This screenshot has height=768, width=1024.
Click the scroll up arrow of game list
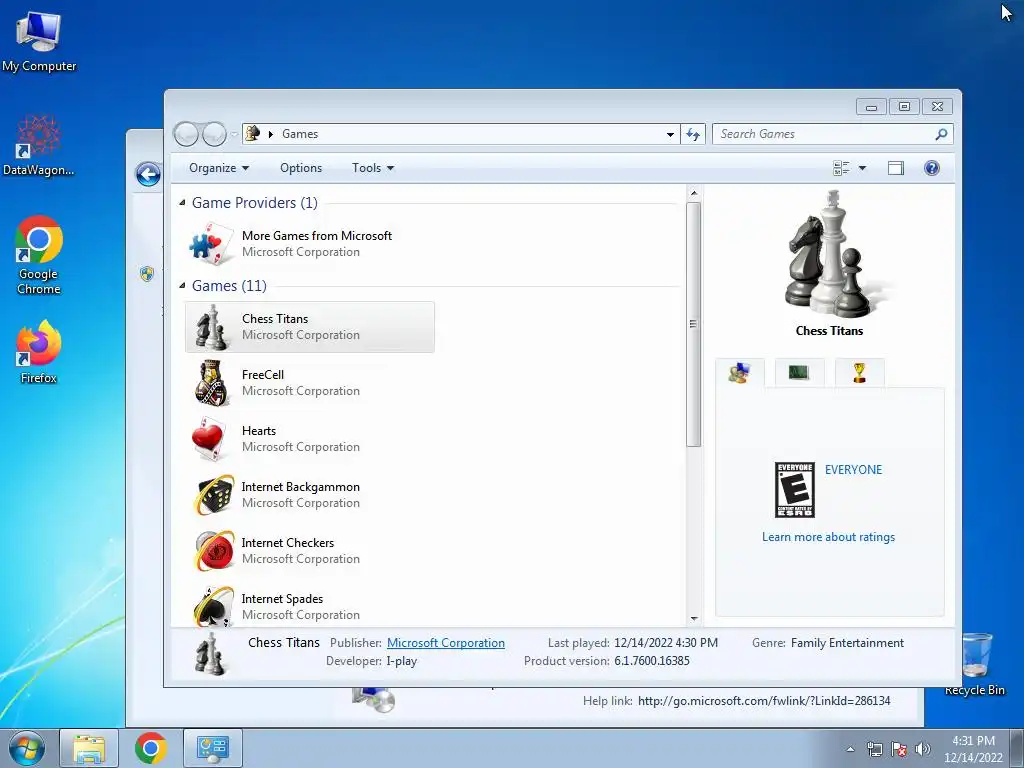[694, 193]
